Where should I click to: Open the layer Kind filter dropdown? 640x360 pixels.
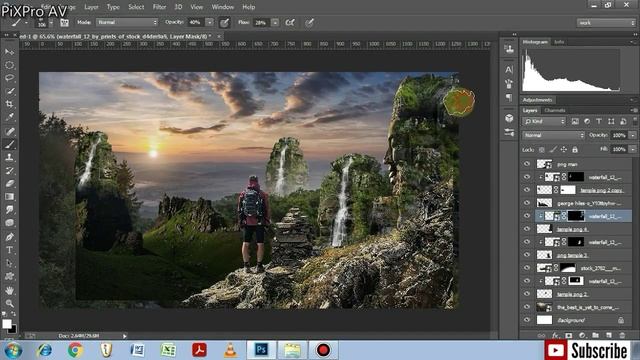pos(544,121)
